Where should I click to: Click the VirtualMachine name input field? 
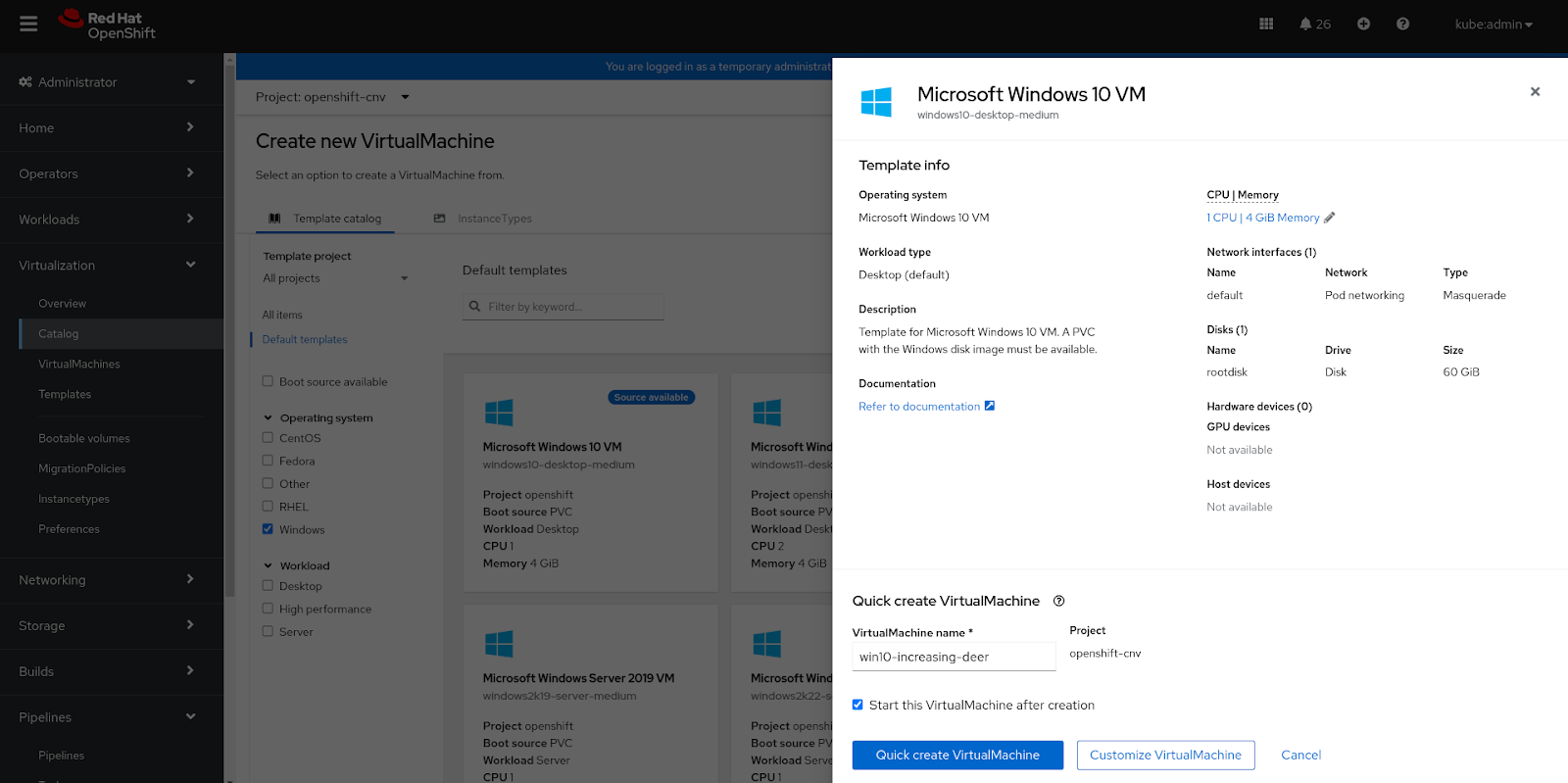(954, 657)
